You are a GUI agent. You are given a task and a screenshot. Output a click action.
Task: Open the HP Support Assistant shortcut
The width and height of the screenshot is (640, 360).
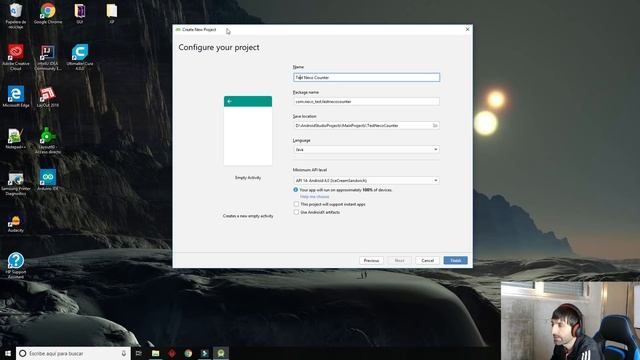(16, 265)
